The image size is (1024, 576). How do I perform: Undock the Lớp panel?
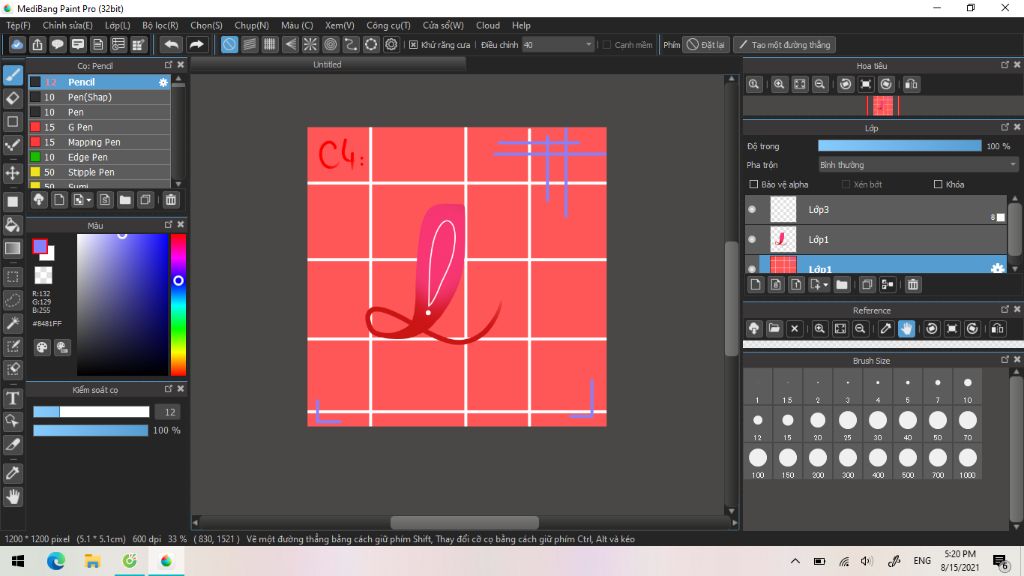tap(1004, 127)
